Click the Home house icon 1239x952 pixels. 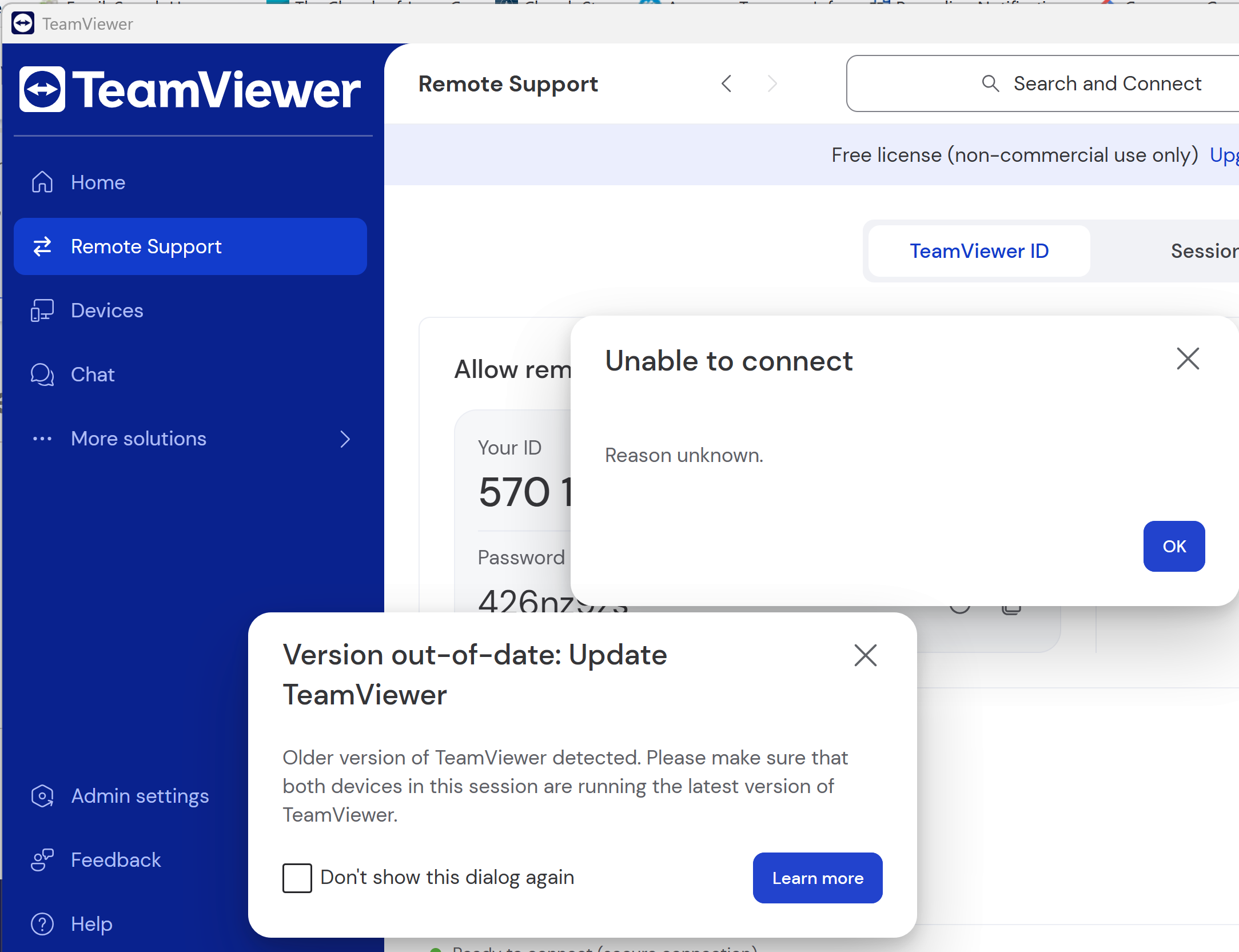(x=42, y=182)
